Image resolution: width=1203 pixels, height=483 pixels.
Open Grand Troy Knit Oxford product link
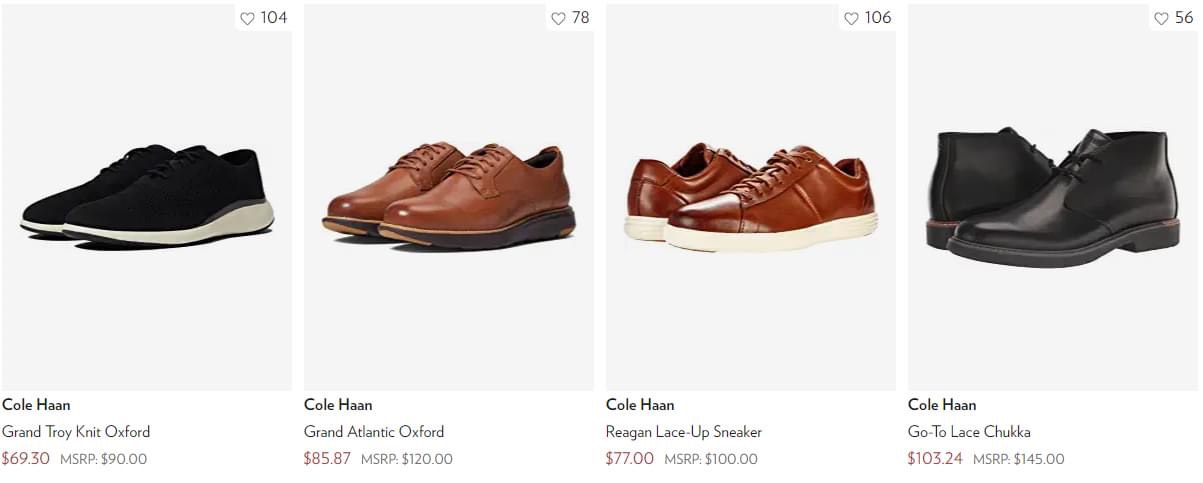[76, 432]
